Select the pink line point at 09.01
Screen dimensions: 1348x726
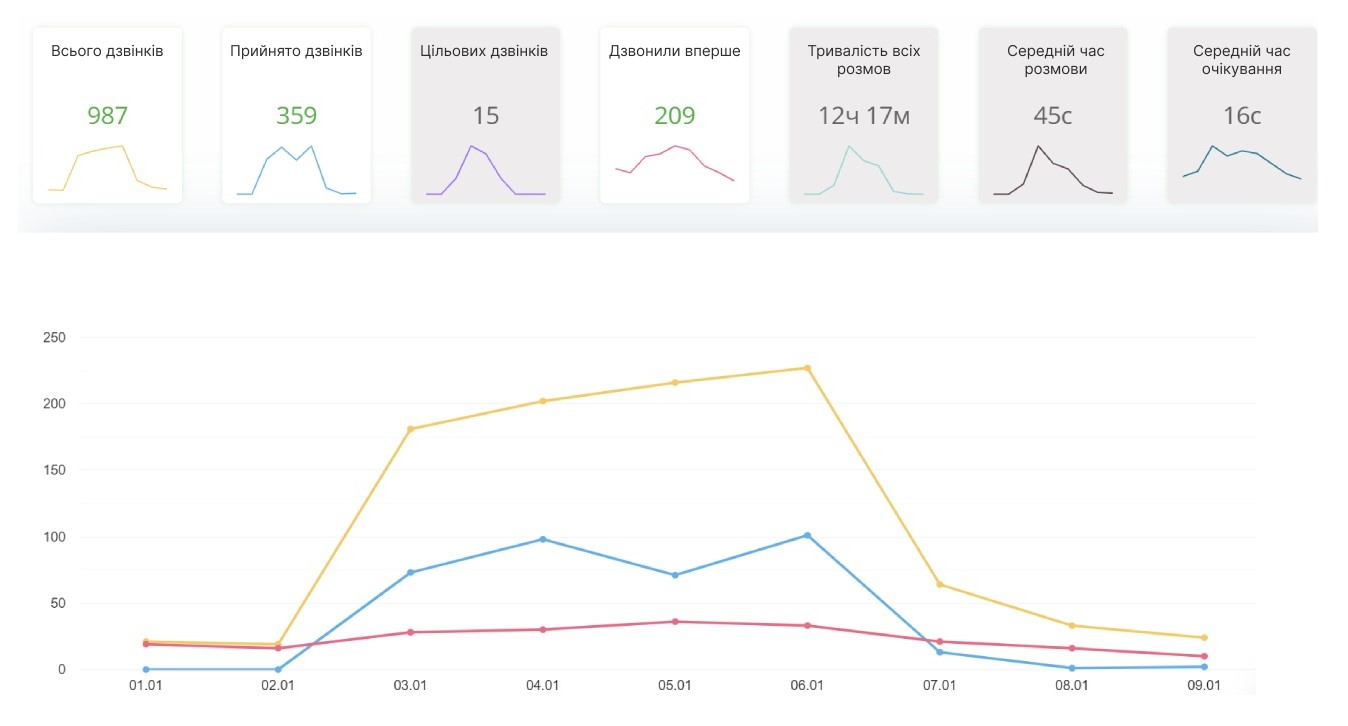click(x=1204, y=656)
